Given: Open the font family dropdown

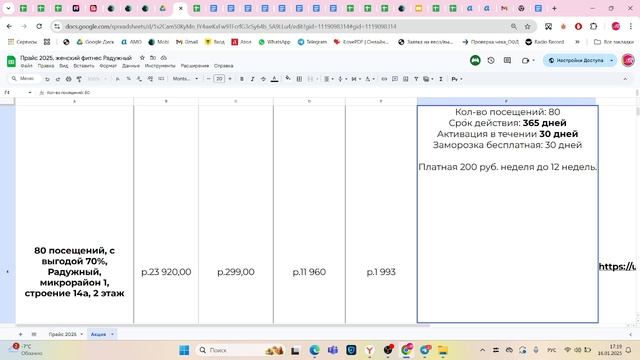Looking at the screenshot, I should point(185,79).
